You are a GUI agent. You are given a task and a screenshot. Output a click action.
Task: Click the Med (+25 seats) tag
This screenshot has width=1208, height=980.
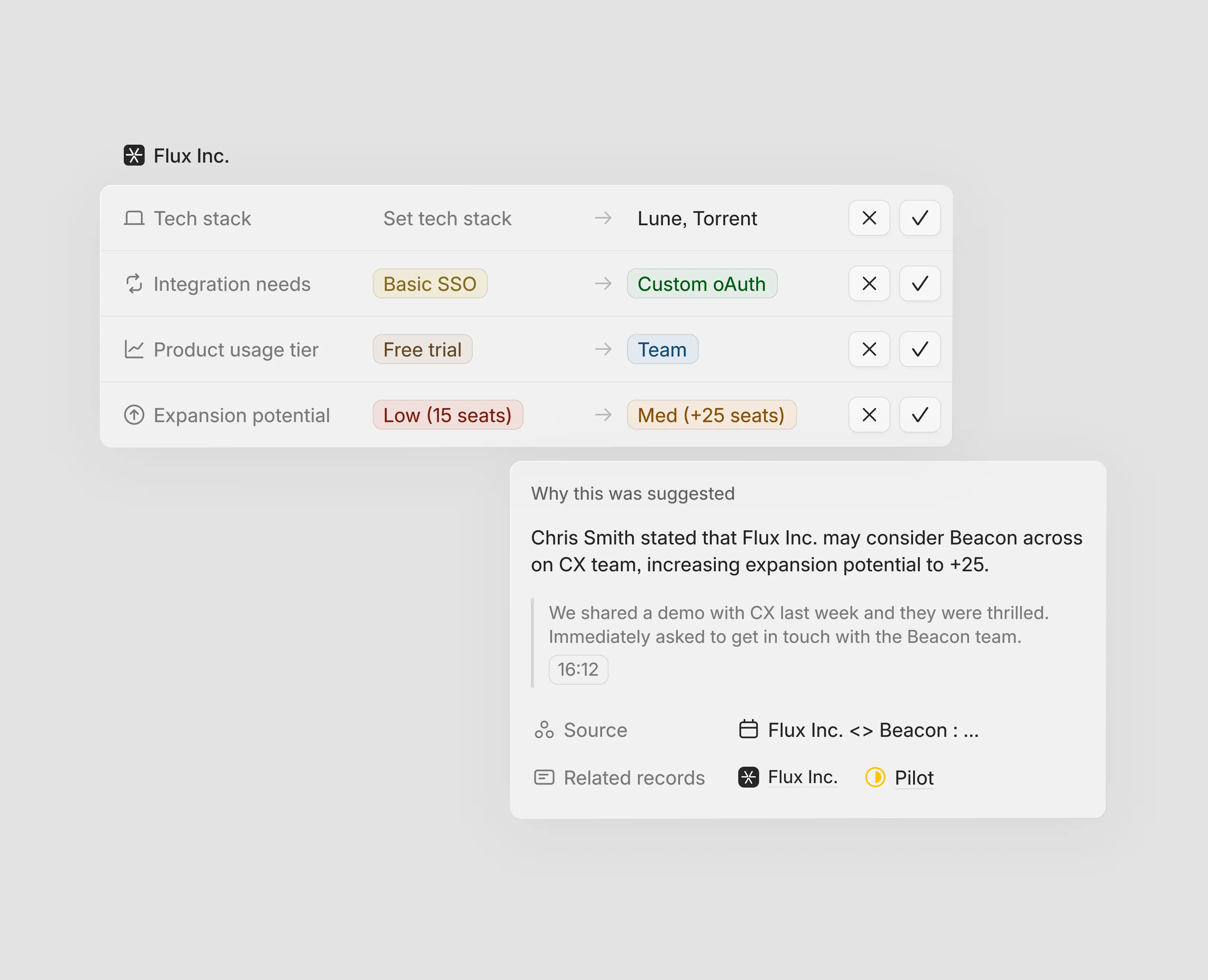711,415
